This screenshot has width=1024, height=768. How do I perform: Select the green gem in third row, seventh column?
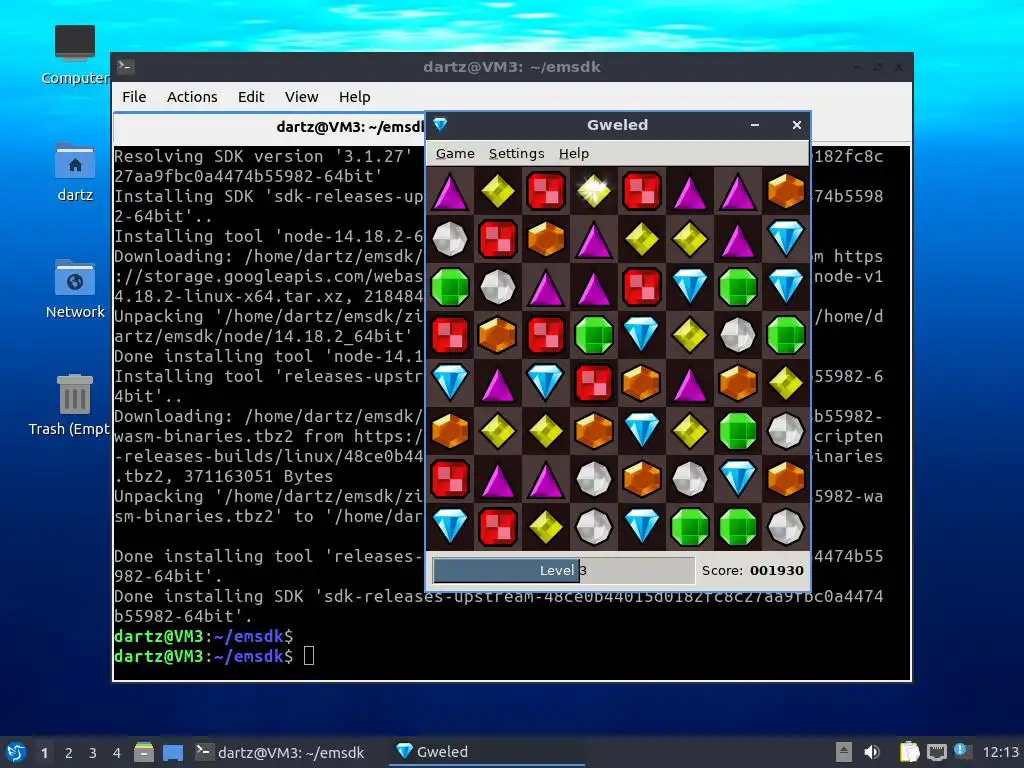tap(738, 287)
